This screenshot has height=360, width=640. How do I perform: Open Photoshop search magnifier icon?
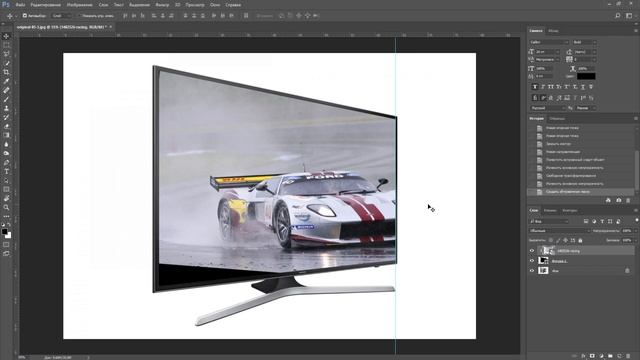point(618,16)
